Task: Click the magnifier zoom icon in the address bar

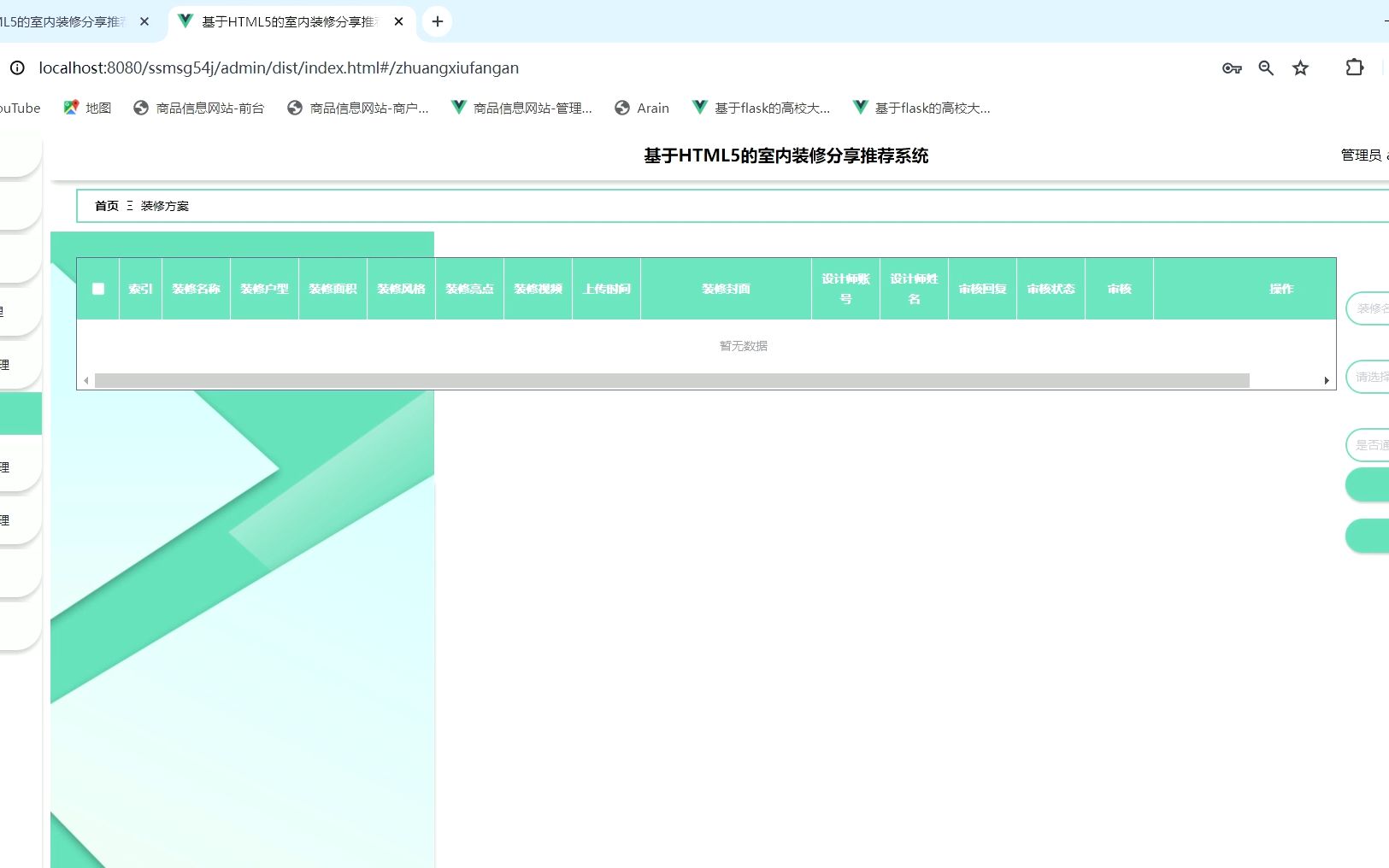Action: [1266, 67]
